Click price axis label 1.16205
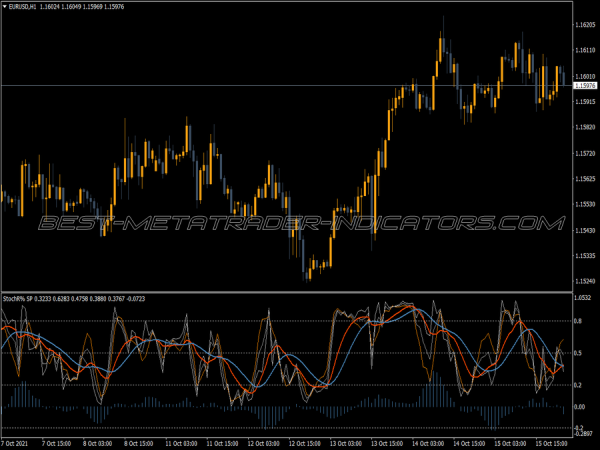600x450 pixels. click(585, 25)
